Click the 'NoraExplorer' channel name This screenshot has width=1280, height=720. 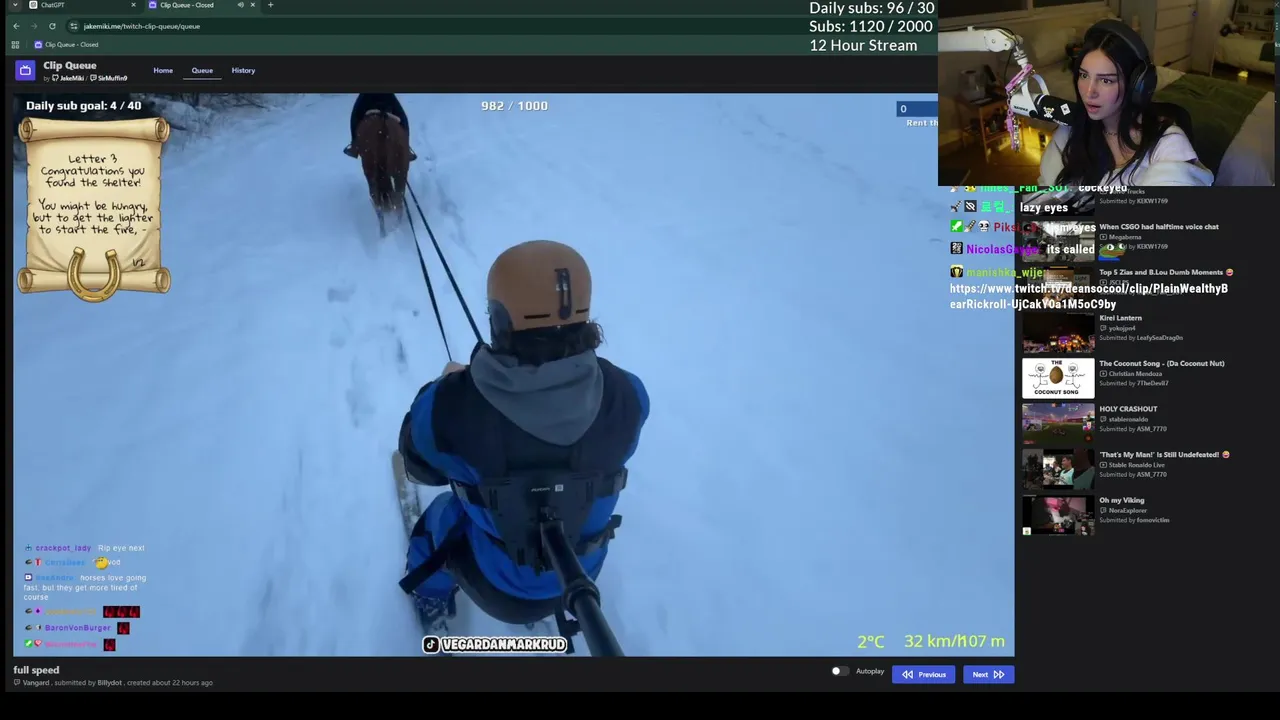(1128, 510)
